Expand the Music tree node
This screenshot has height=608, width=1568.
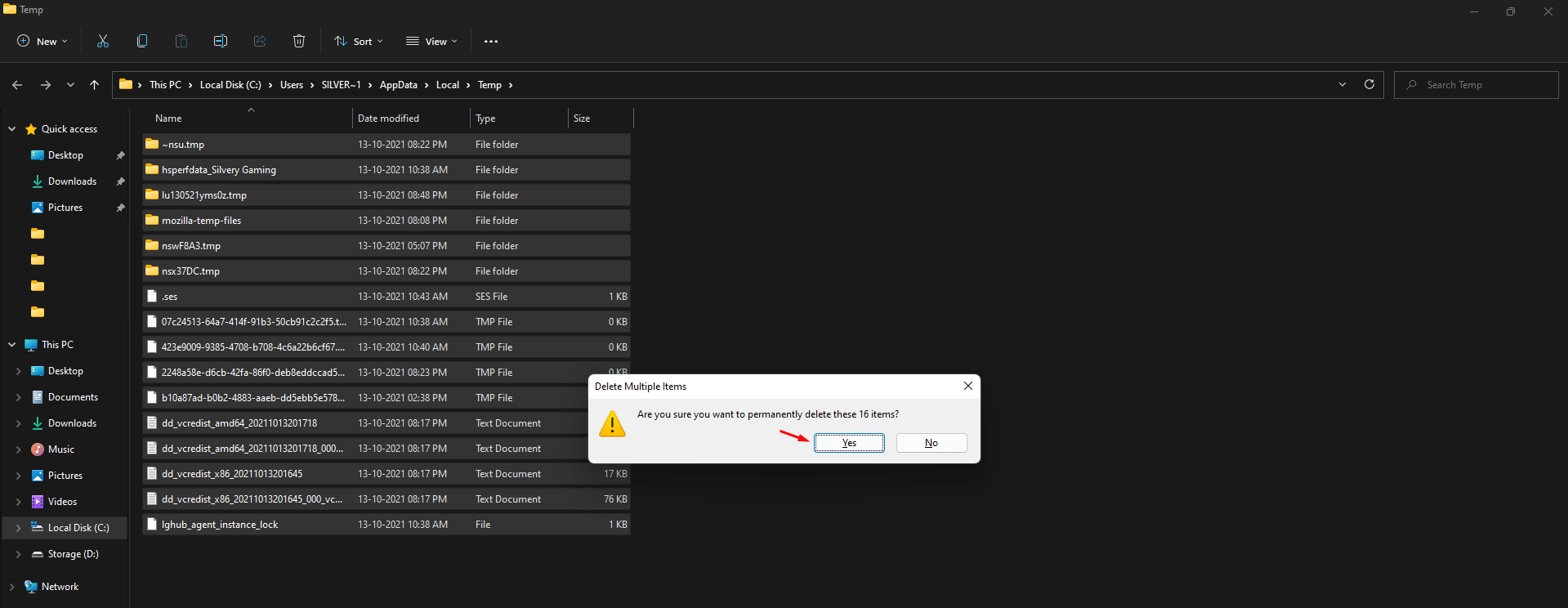(x=19, y=449)
